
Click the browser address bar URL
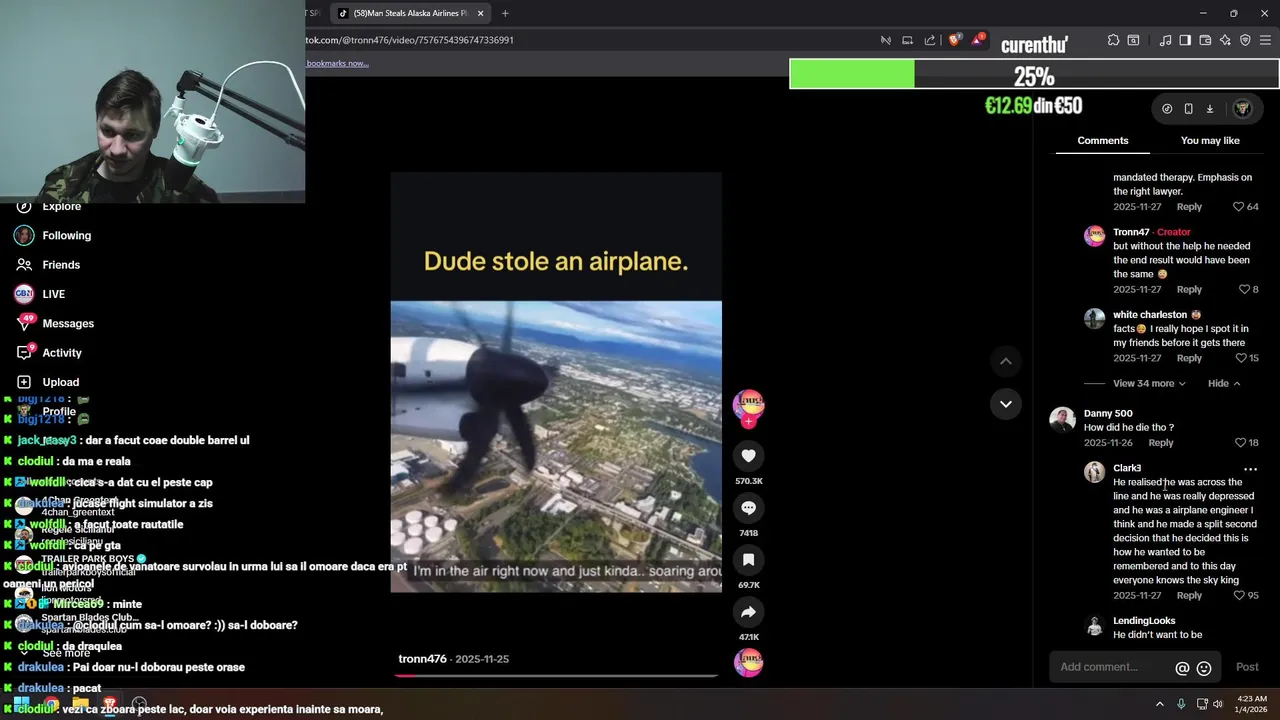click(410, 40)
